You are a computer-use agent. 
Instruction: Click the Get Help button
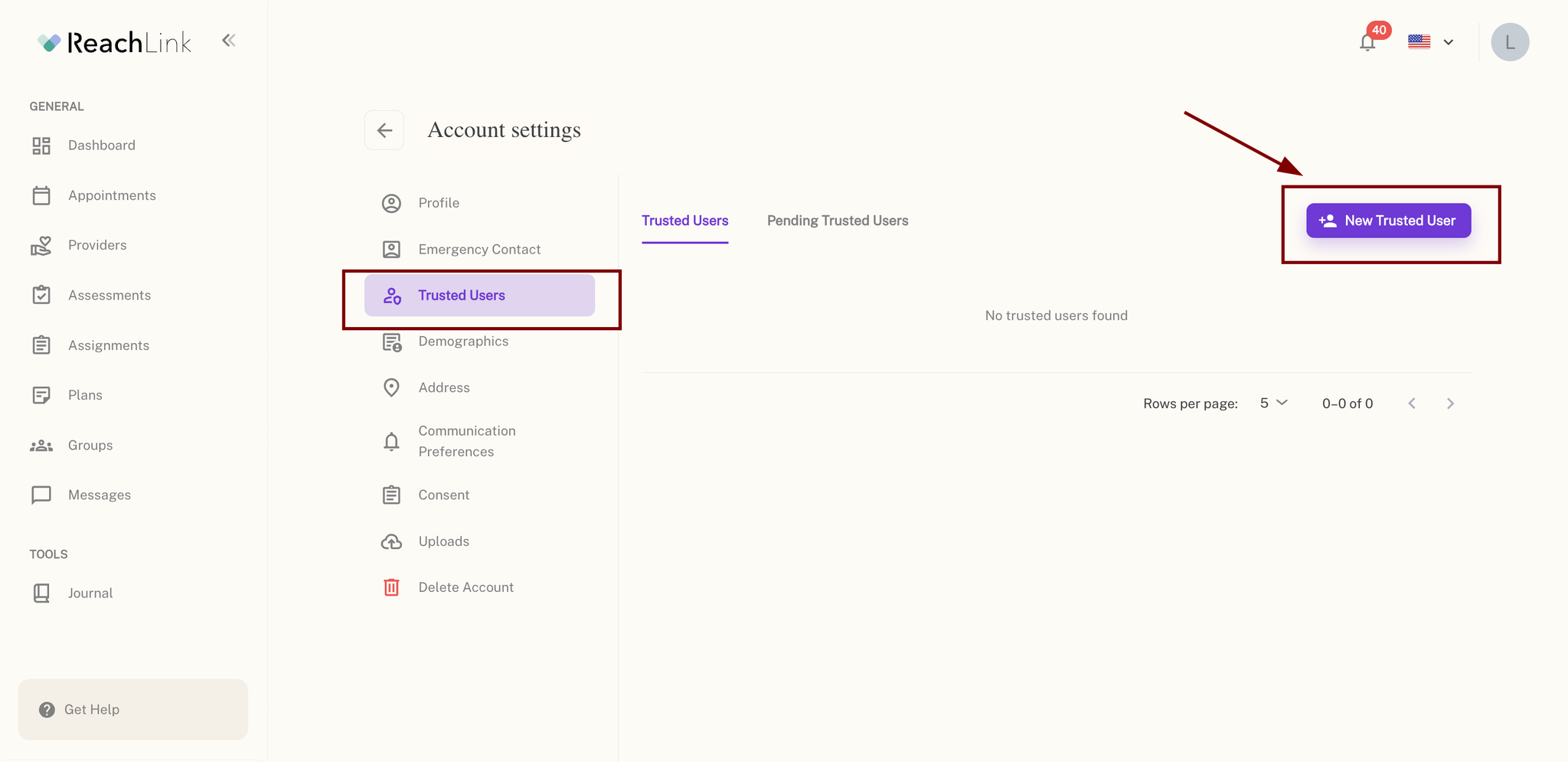coord(133,709)
